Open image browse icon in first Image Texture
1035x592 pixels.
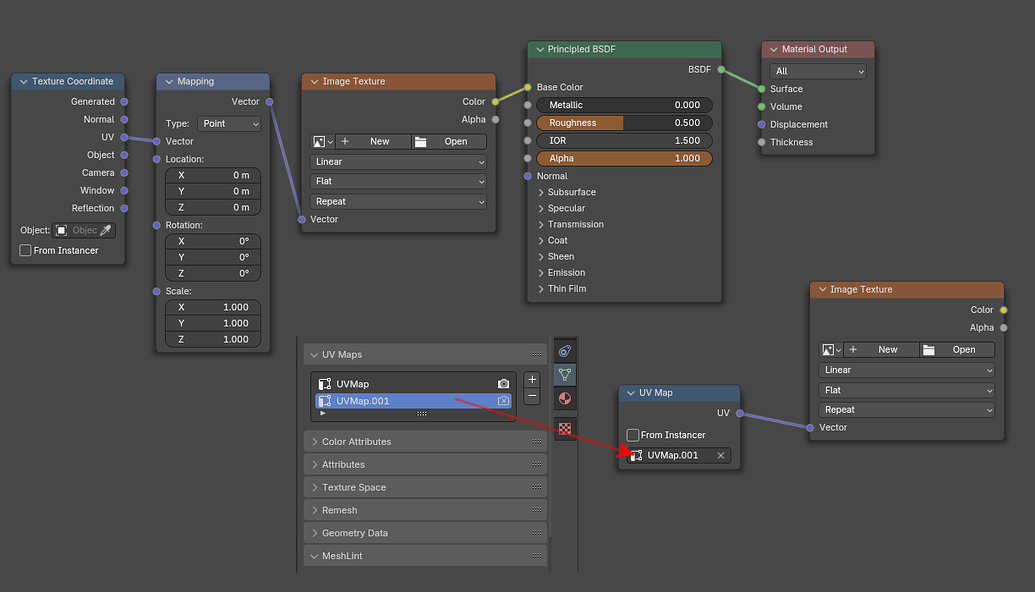pyautogui.click(x=322, y=141)
